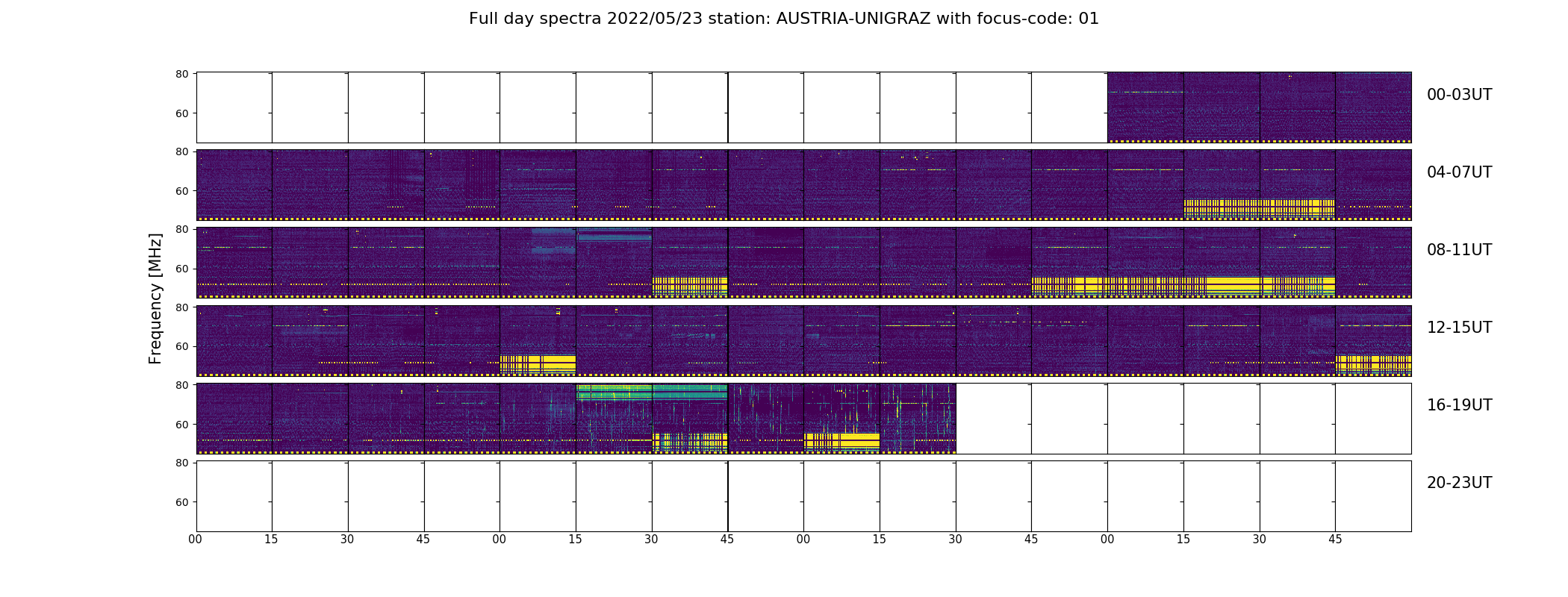Click the 80 tick of the 00-03UT panel
The width and height of the screenshot is (1568, 597).
click(181, 74)
